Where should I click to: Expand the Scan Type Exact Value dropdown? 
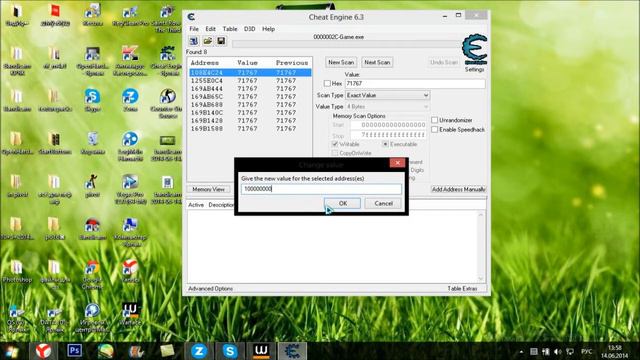coord(387,95)
